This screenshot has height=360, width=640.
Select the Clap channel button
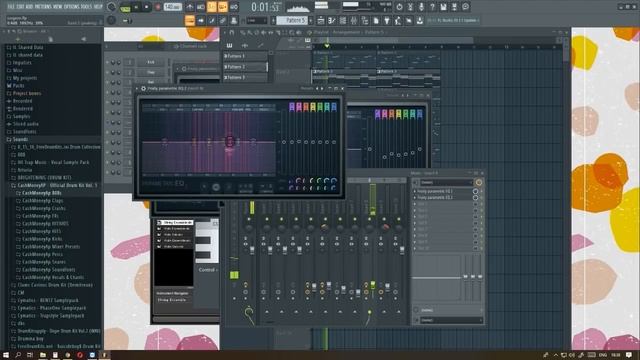[x=151, y=72]
